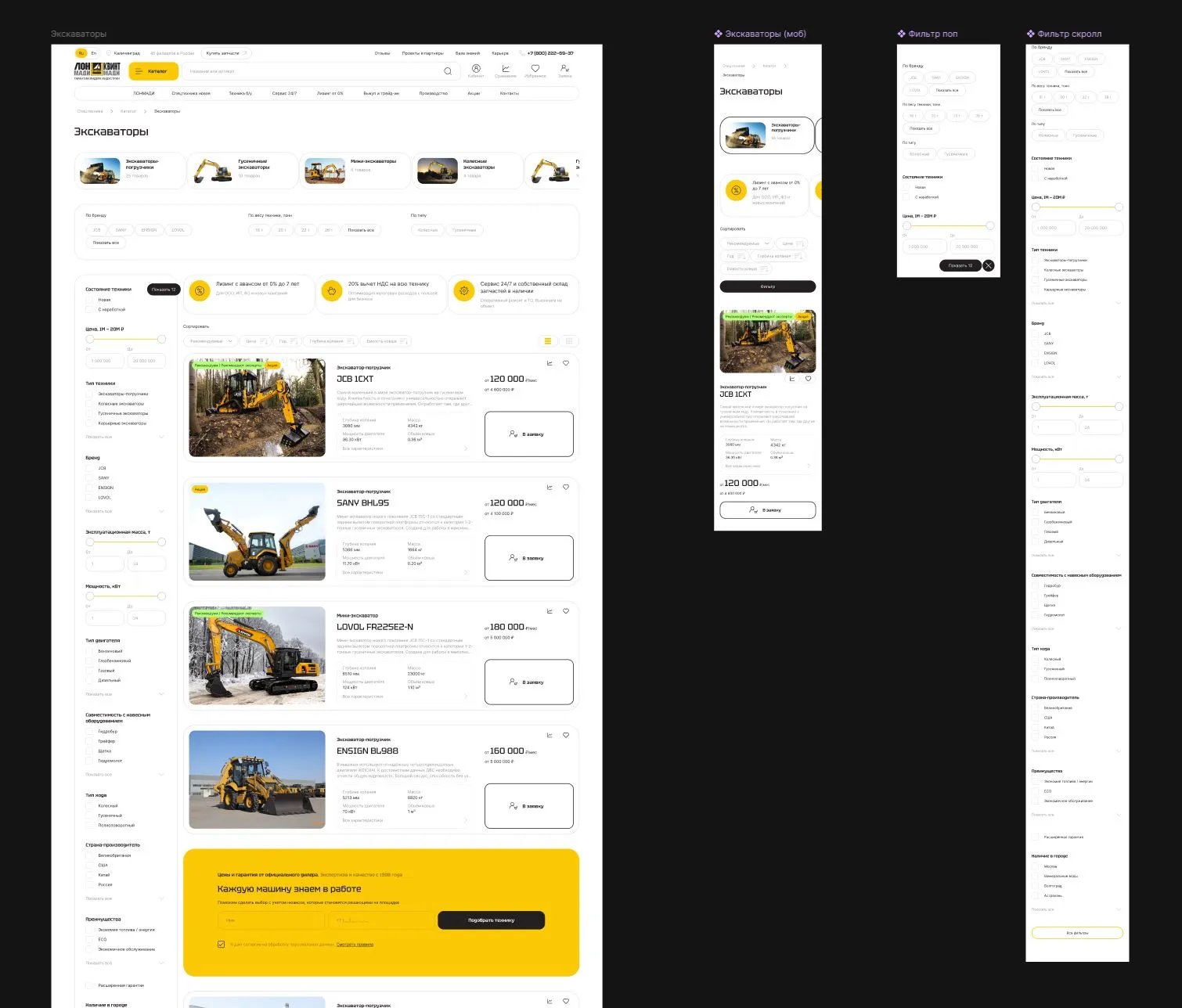The height and width of the screenshot is (1008, 1182).
Task: Click Показать 12 button in desktop sidebar
Action: (164, 290)
